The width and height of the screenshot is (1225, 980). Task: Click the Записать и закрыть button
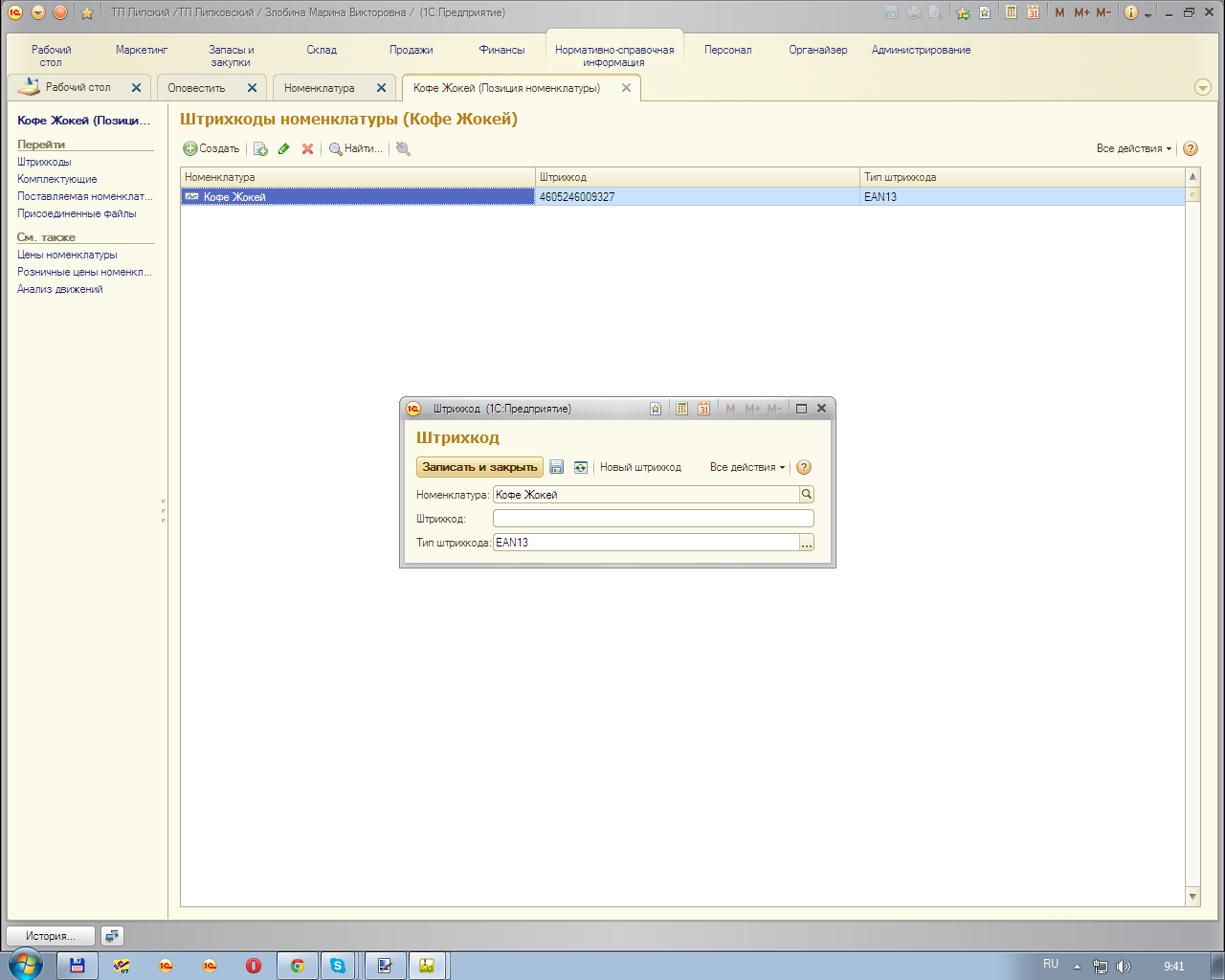pos(479,467)
